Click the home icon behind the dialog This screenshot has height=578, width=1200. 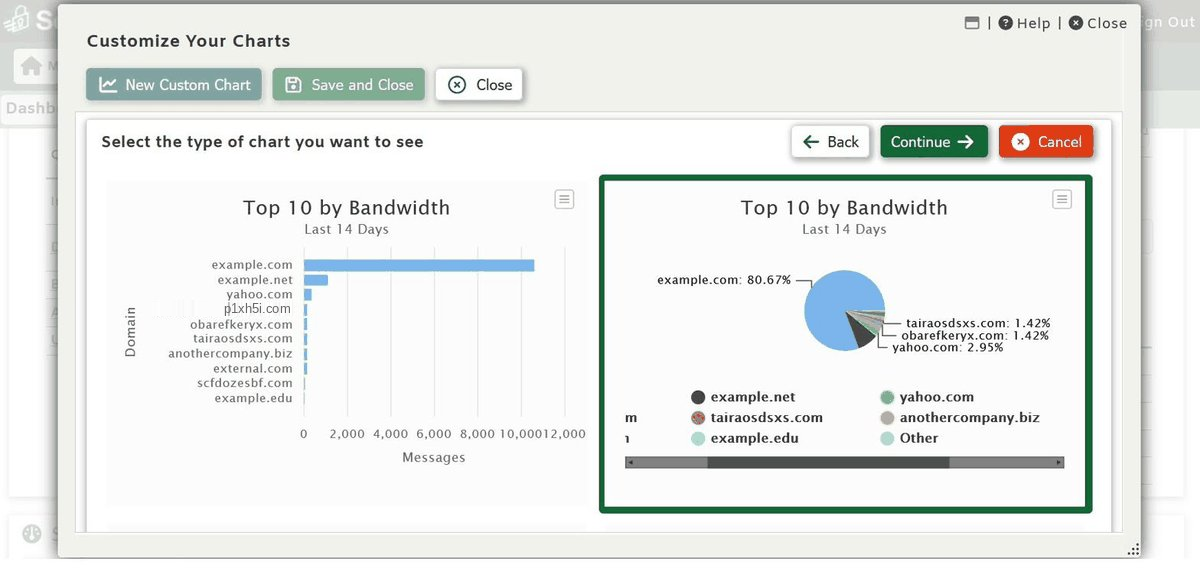[32, 66]
